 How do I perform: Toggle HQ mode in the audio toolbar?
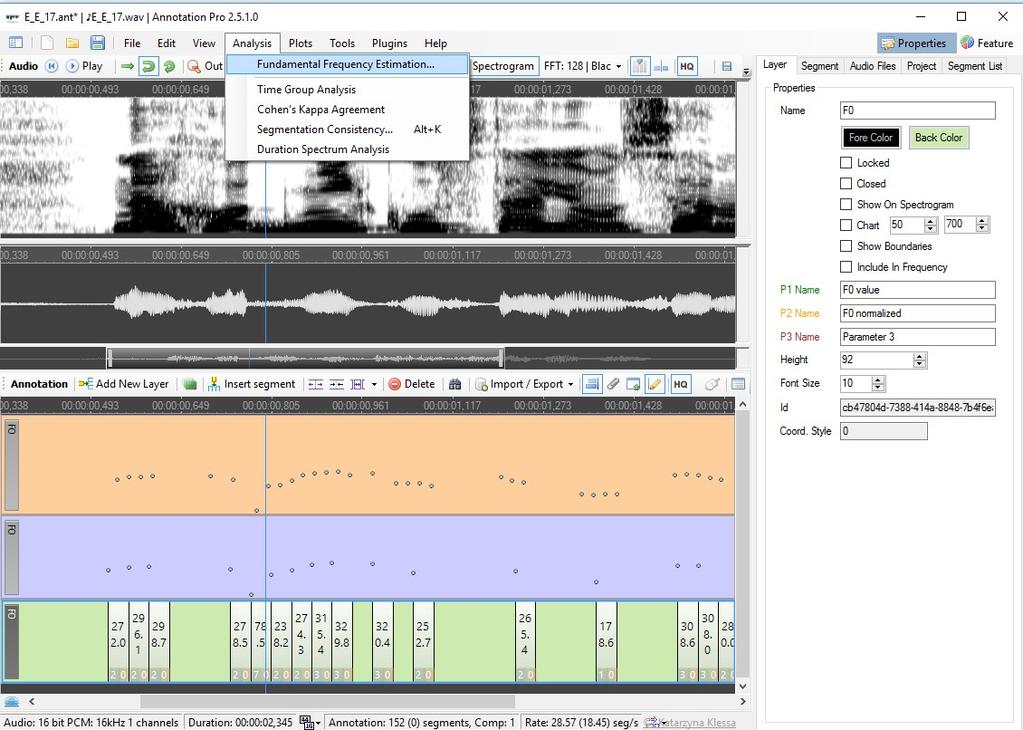(687, 66)
